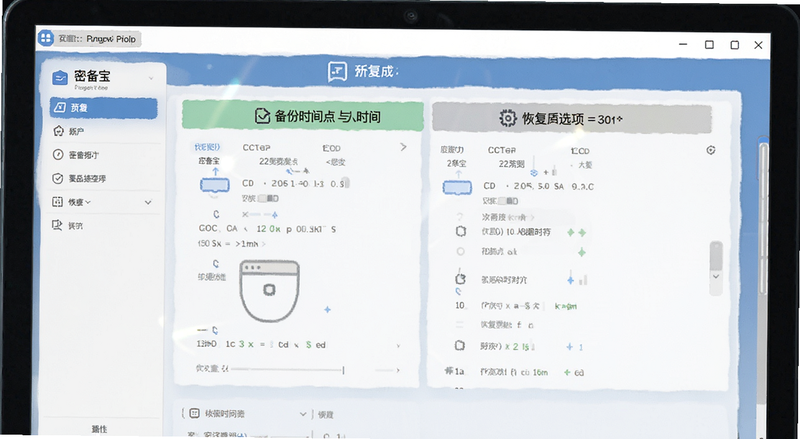Click the box icon on the double-sparkle row
The height and width of the screenshot is (439, 800).
point(461,231)
